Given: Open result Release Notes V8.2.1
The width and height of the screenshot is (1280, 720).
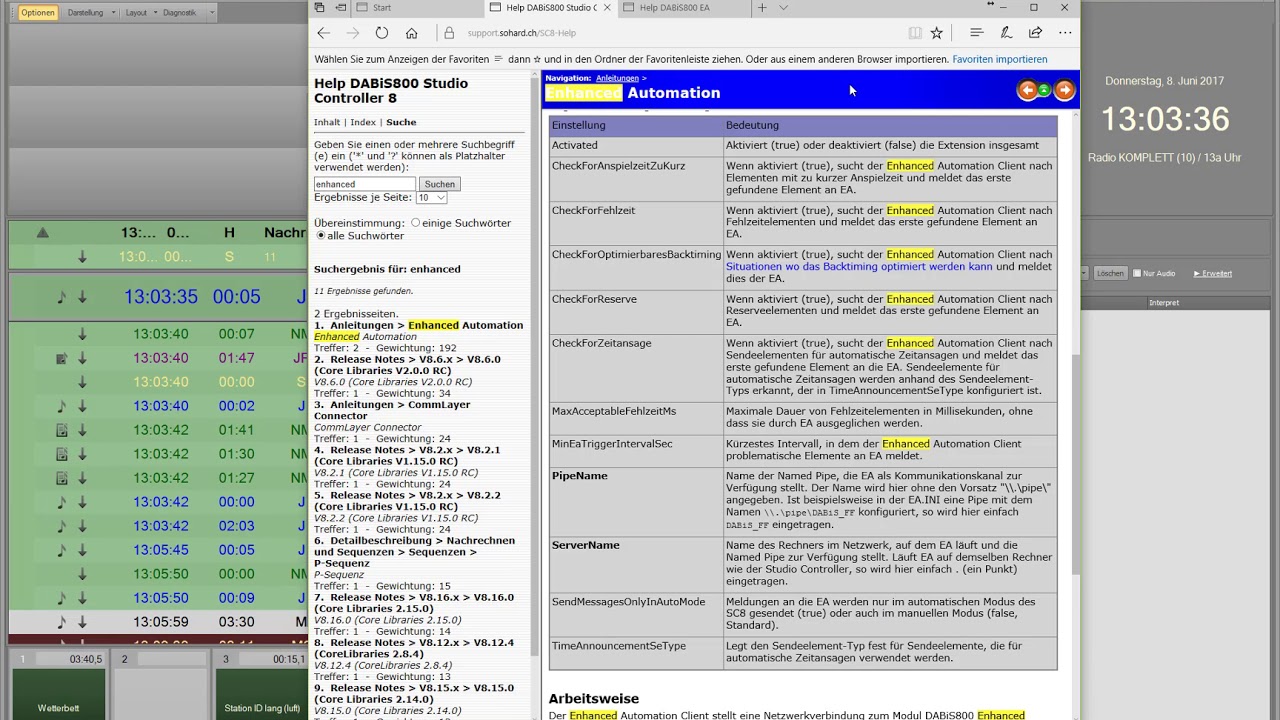Looking at the screenshot, I should tap(407, 456).
